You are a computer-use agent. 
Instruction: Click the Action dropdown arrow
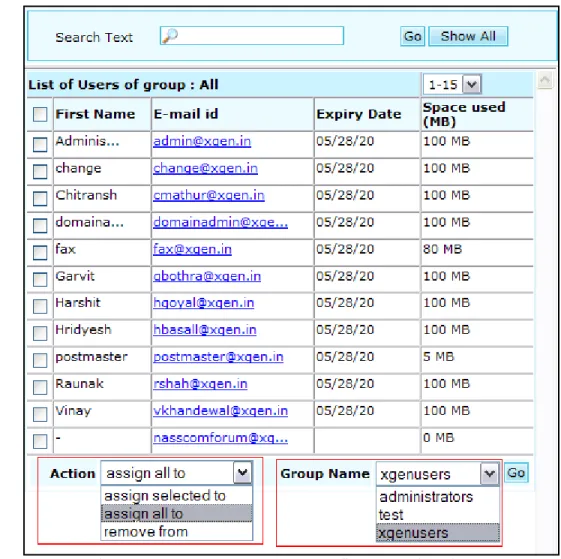(243, 473)
